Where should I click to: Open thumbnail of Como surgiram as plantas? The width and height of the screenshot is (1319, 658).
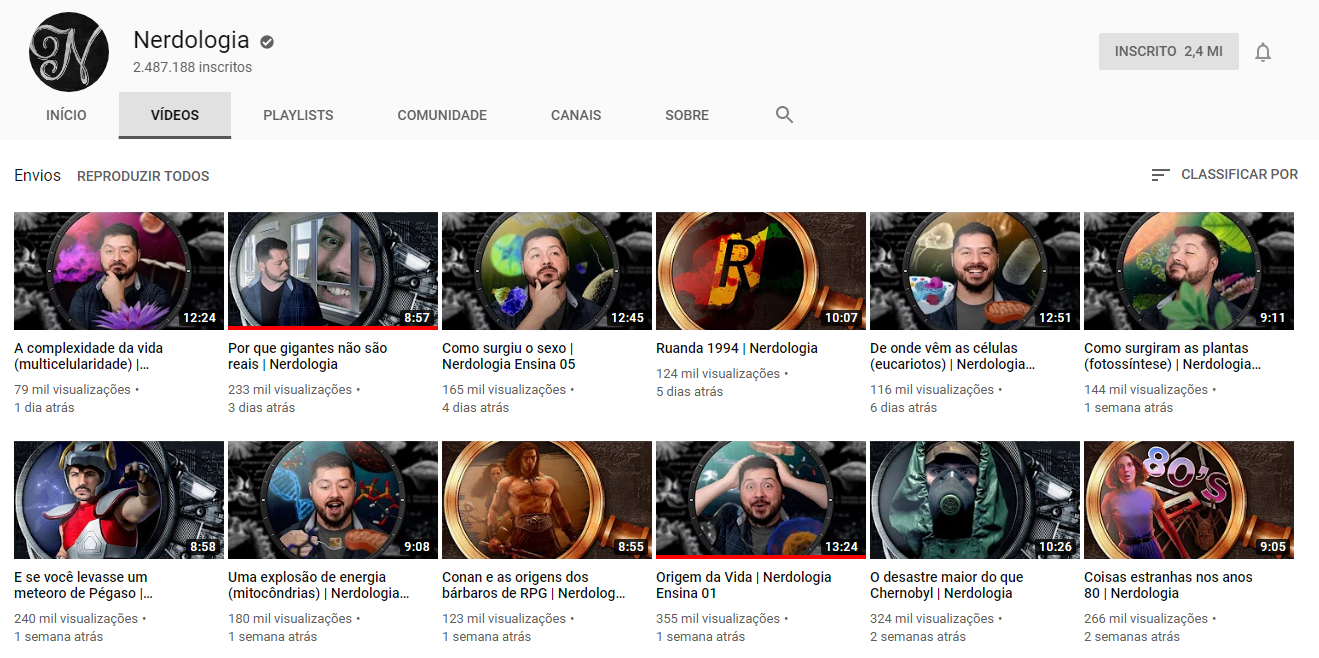coord(1189,271)
